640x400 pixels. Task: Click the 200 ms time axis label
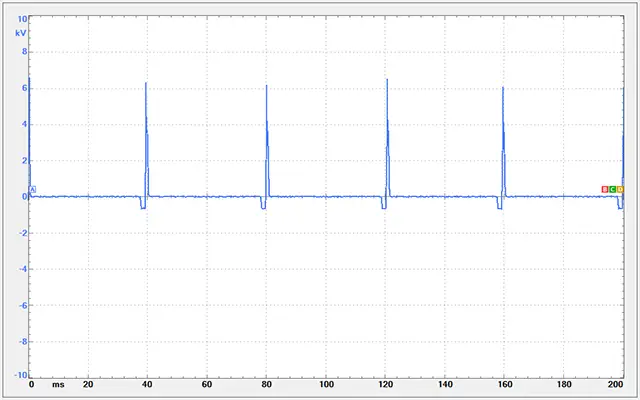617,384
